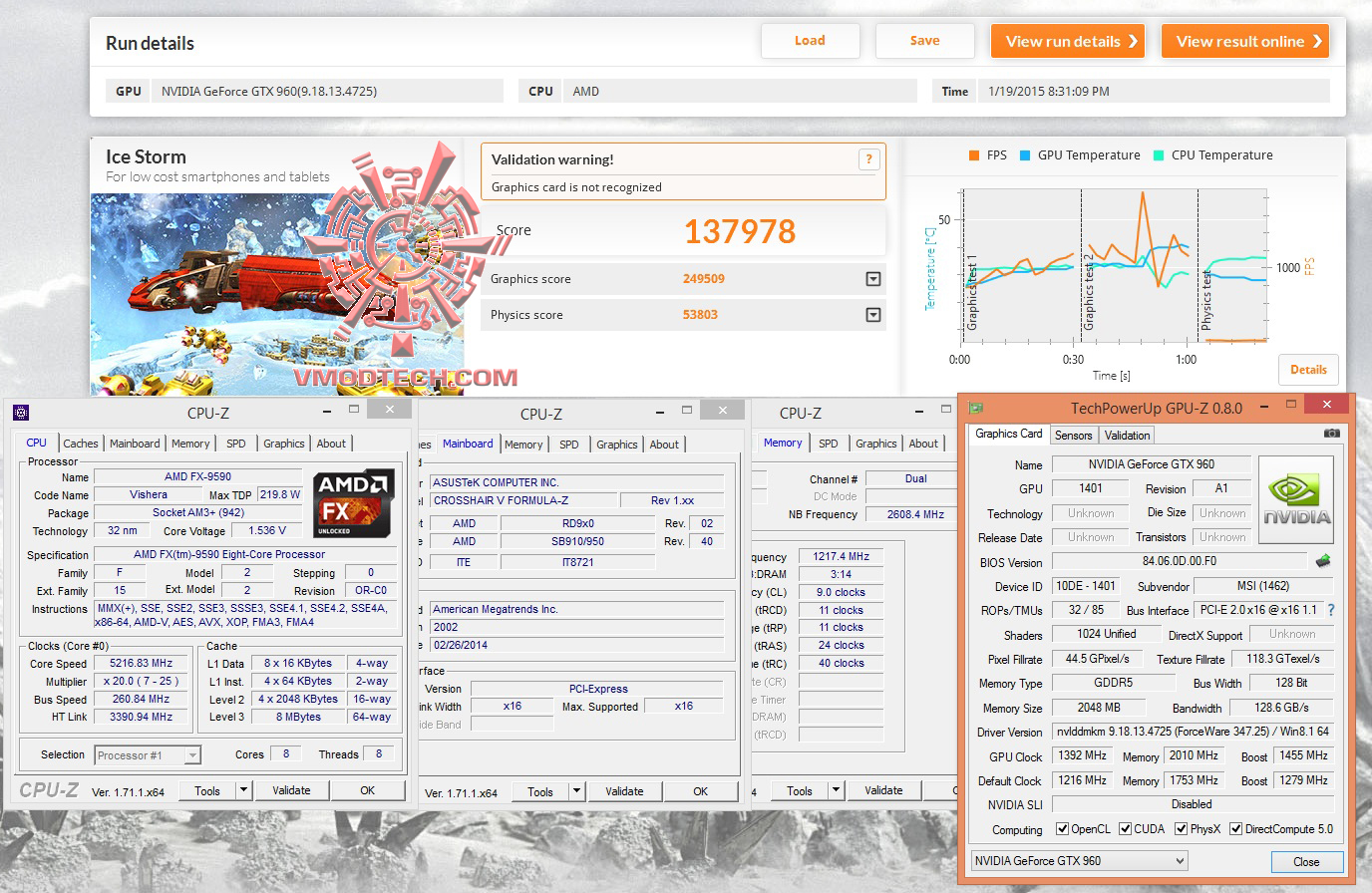Click the Subvendor value MSI (1462)
The width and height of the screenshot is (1372, 893).
point(1262,586)
